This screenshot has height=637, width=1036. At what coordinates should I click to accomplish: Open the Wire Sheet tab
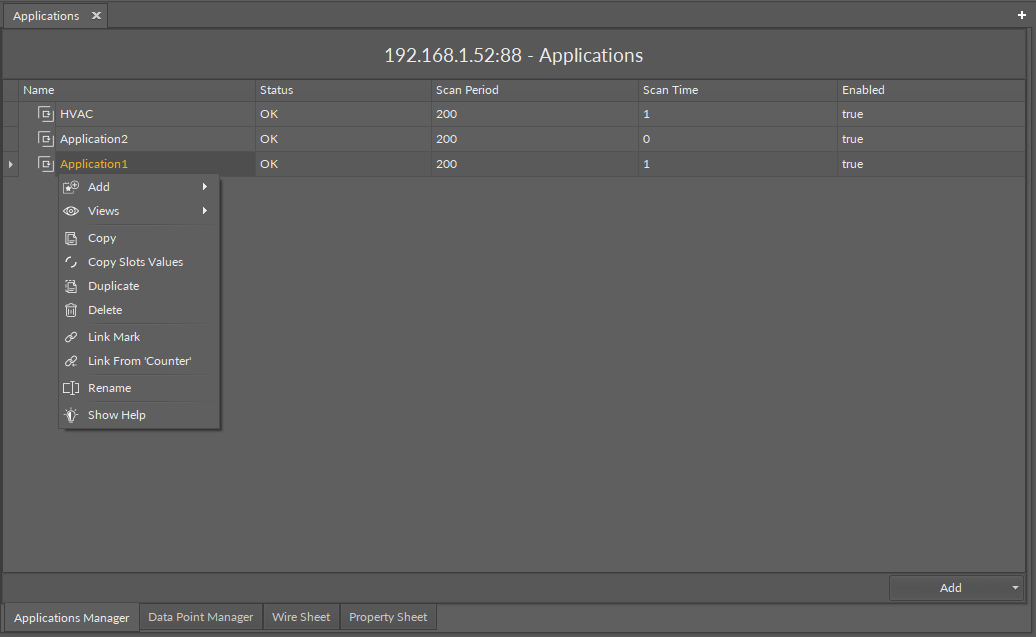point(301,617)
